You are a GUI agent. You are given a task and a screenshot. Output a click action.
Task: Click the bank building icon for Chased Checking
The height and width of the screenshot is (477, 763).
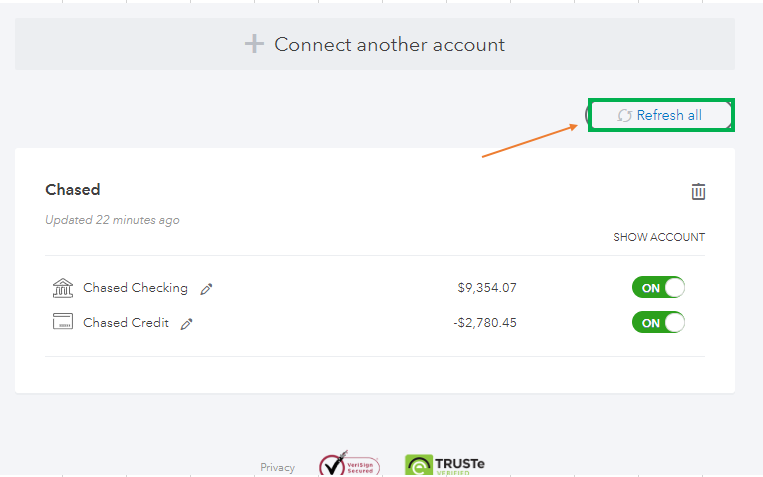63,288
